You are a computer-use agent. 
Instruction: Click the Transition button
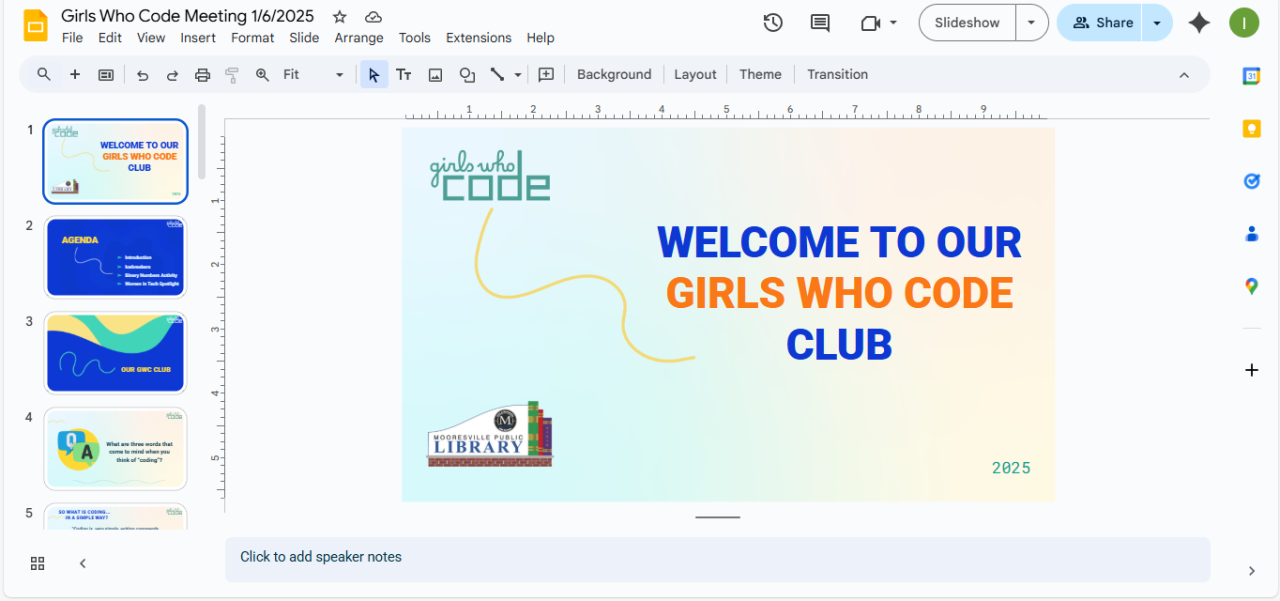click(x=837, y=75)
